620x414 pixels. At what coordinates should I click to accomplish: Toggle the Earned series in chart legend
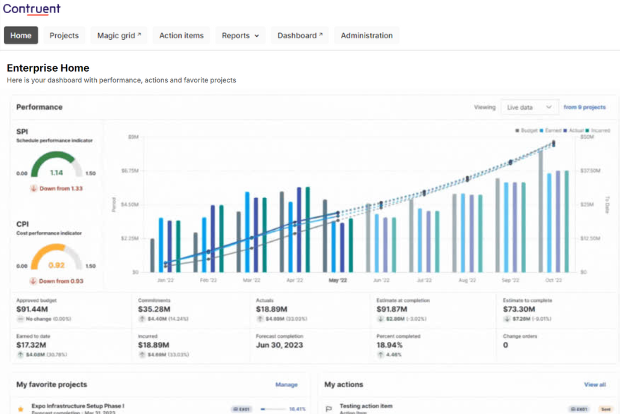pos(550,130)
